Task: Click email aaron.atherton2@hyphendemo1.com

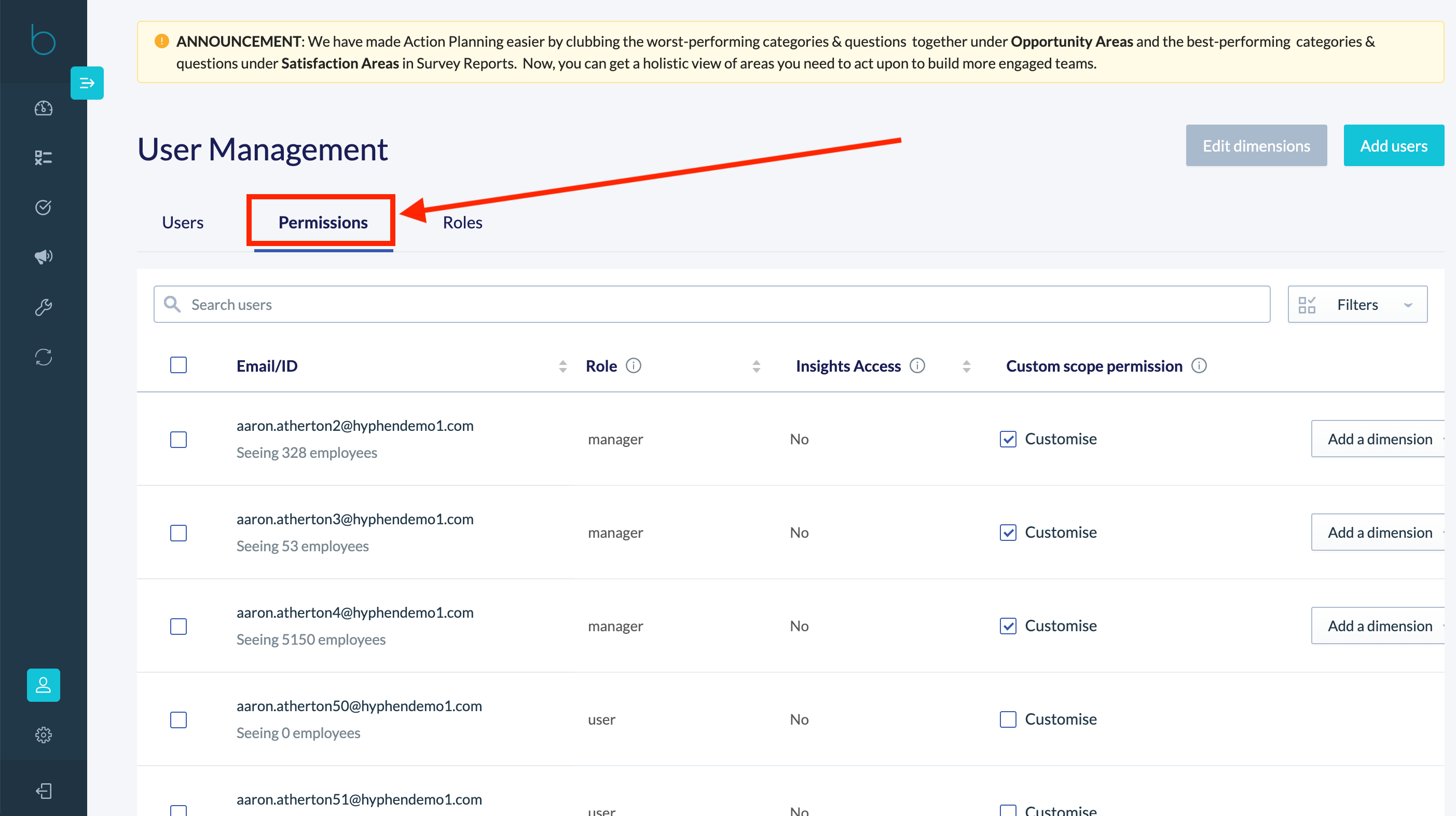Action: [355, 425]
